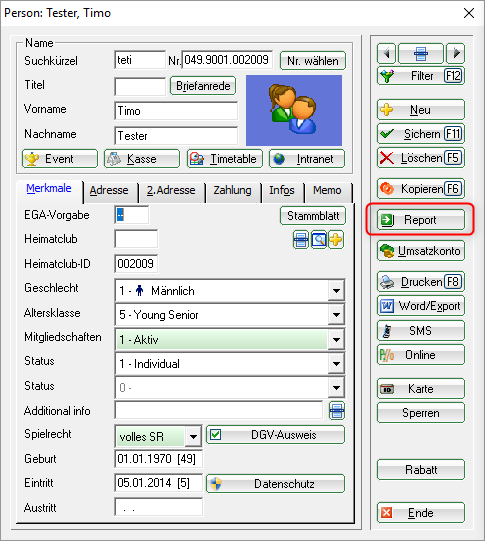Open the person list icon between arrows
The image size is (485, 541).
click(420, 53)
